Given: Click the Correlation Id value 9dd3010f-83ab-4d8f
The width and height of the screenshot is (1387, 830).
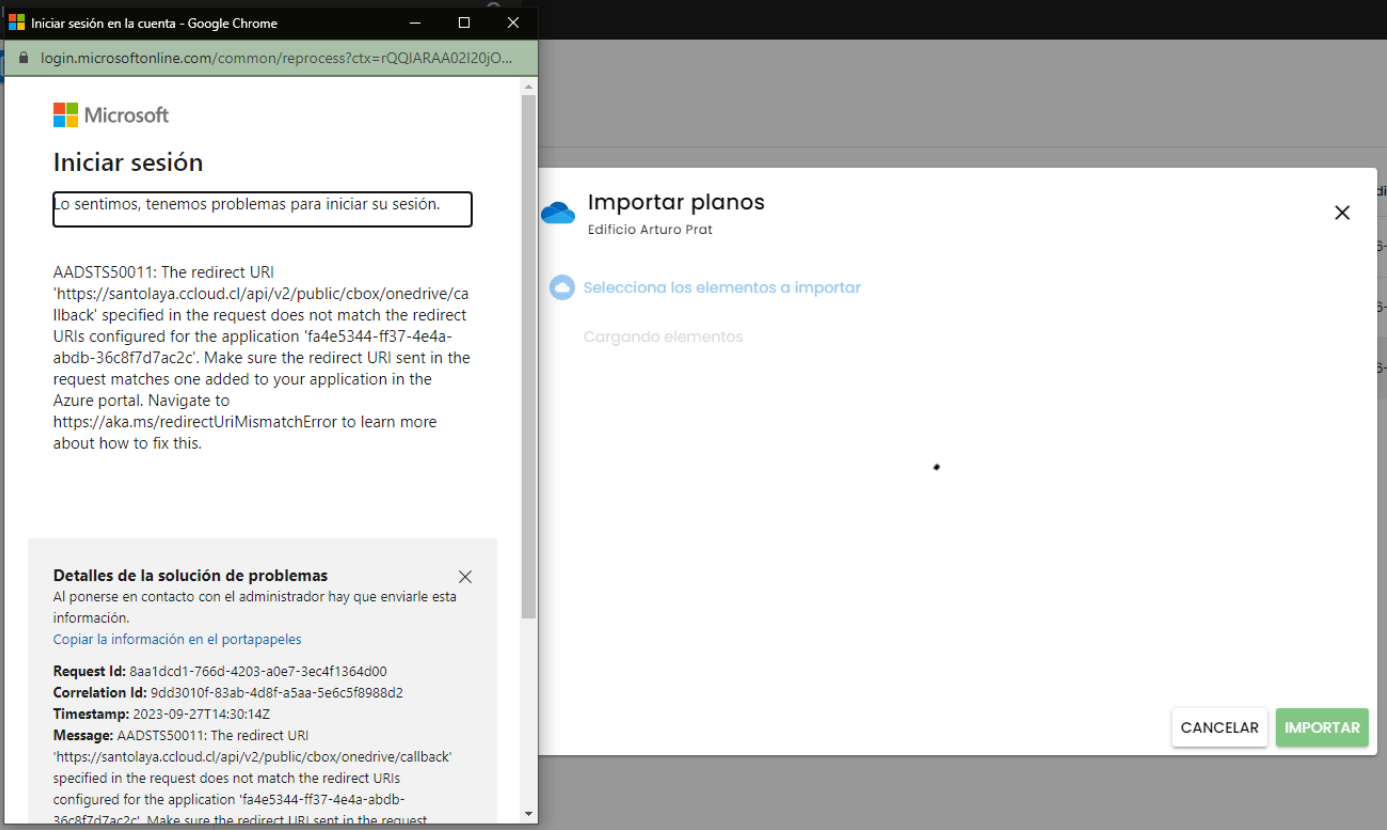Looking at the screenshot, I should [276, 693].
